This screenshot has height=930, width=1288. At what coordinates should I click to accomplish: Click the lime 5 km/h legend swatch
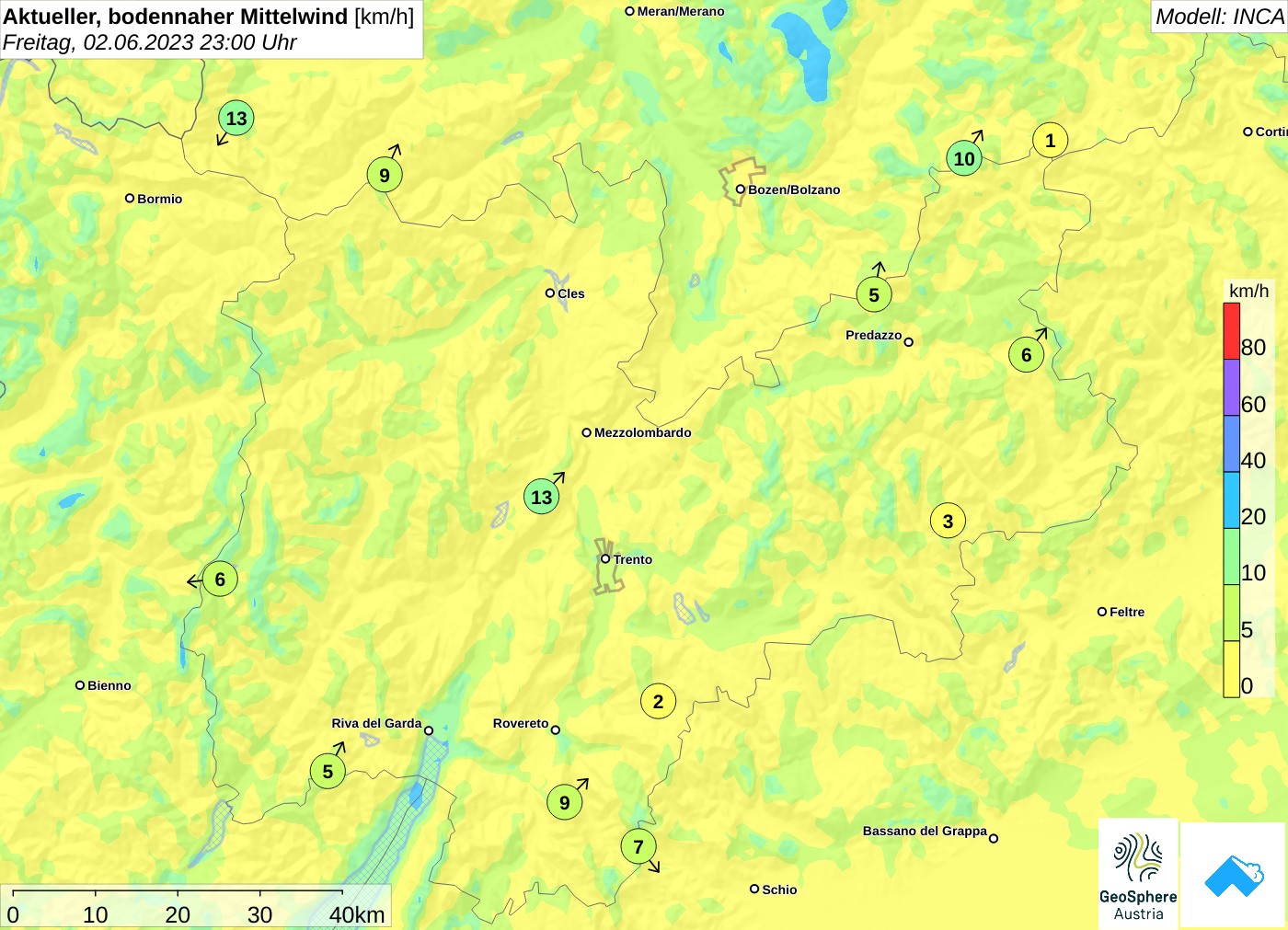1231,612
